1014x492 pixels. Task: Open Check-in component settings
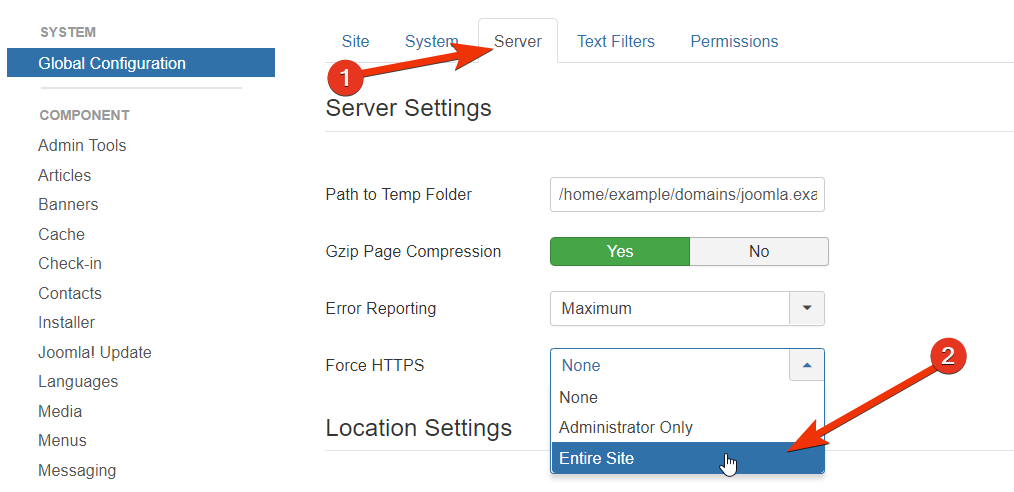tap(70, 263)
